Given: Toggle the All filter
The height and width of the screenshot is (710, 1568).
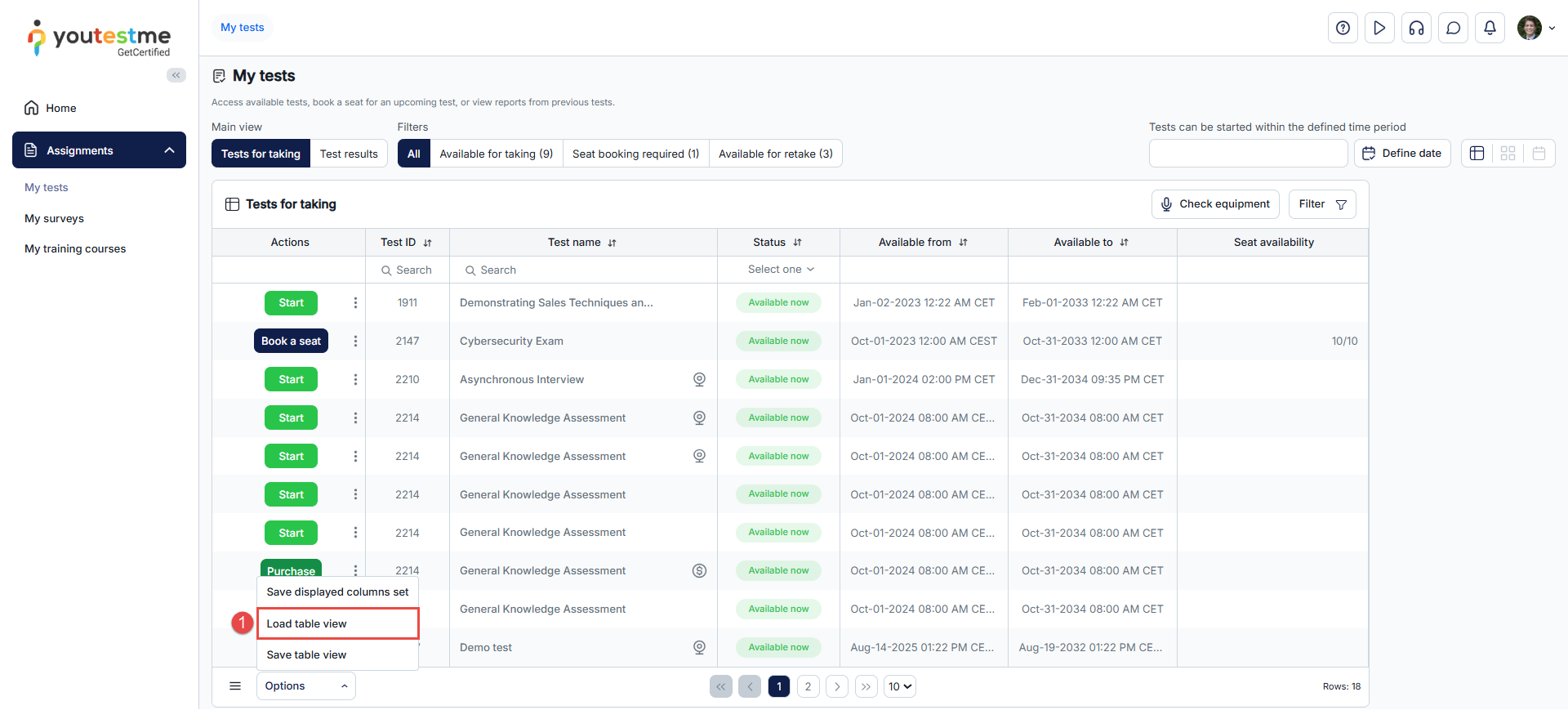Looking at the screenshot, I should pos(414,154).
